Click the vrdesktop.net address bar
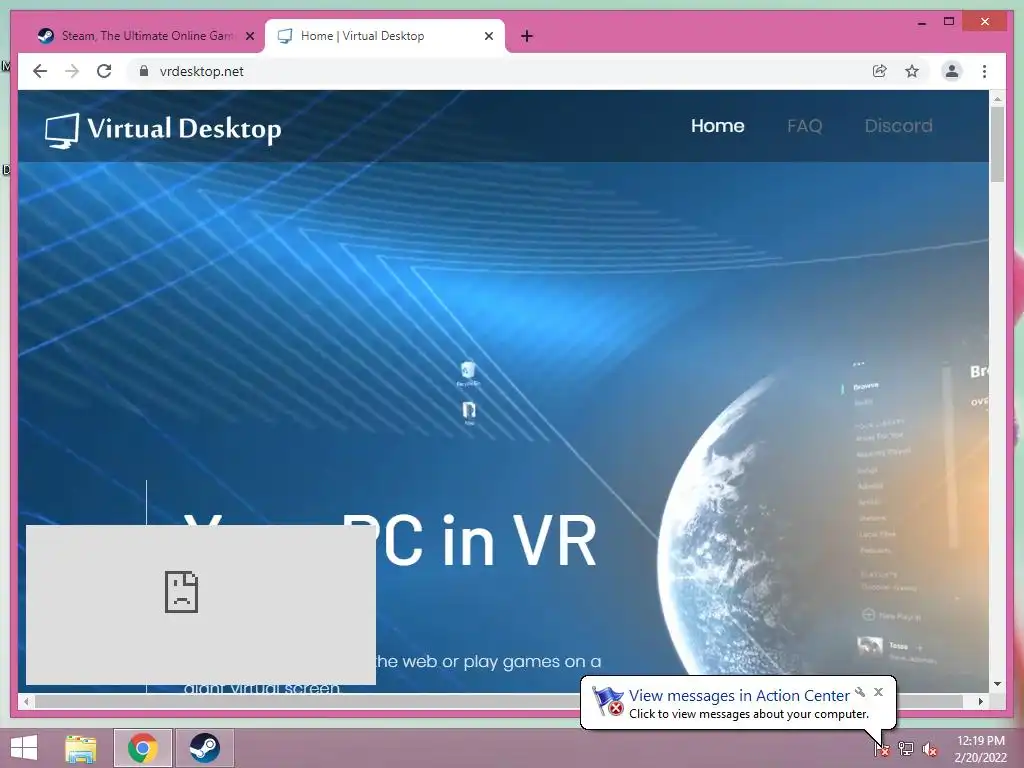 (496, 71)
